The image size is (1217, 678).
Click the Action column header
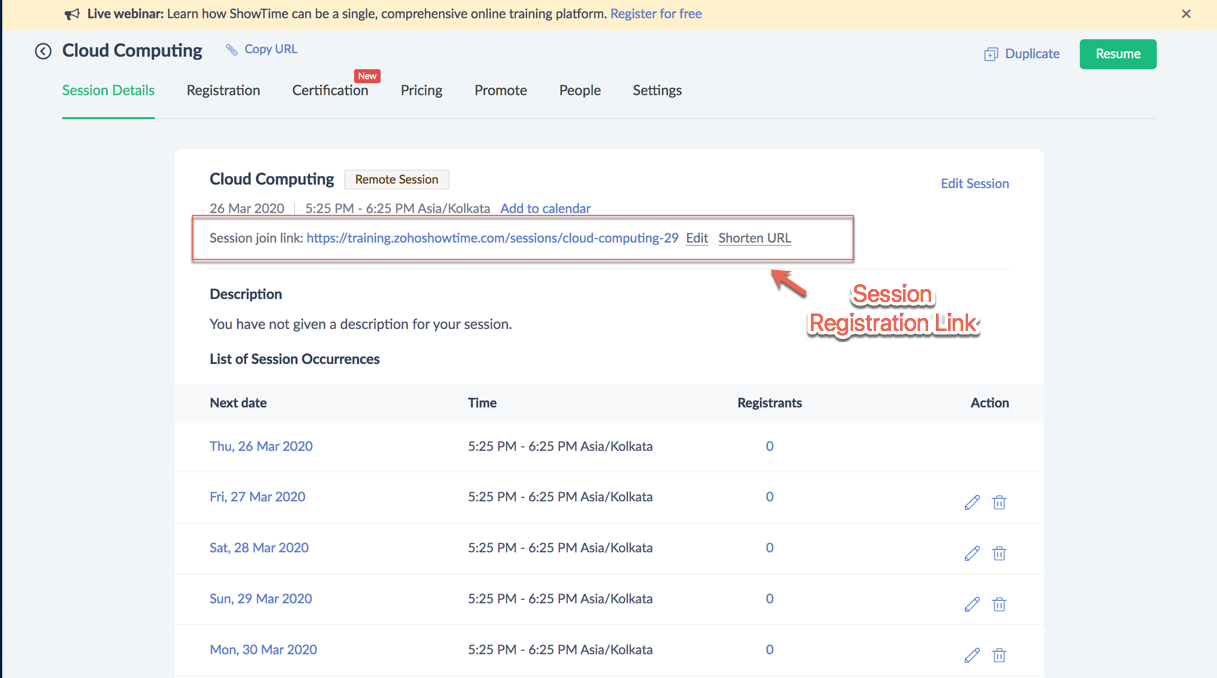989,403
